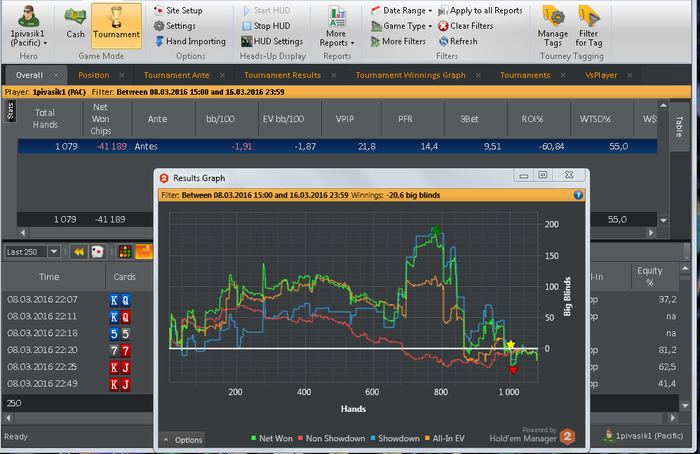Open Filter for Tag
The height and width of the screenshot is (454, 700).
(x=588, y=26)
